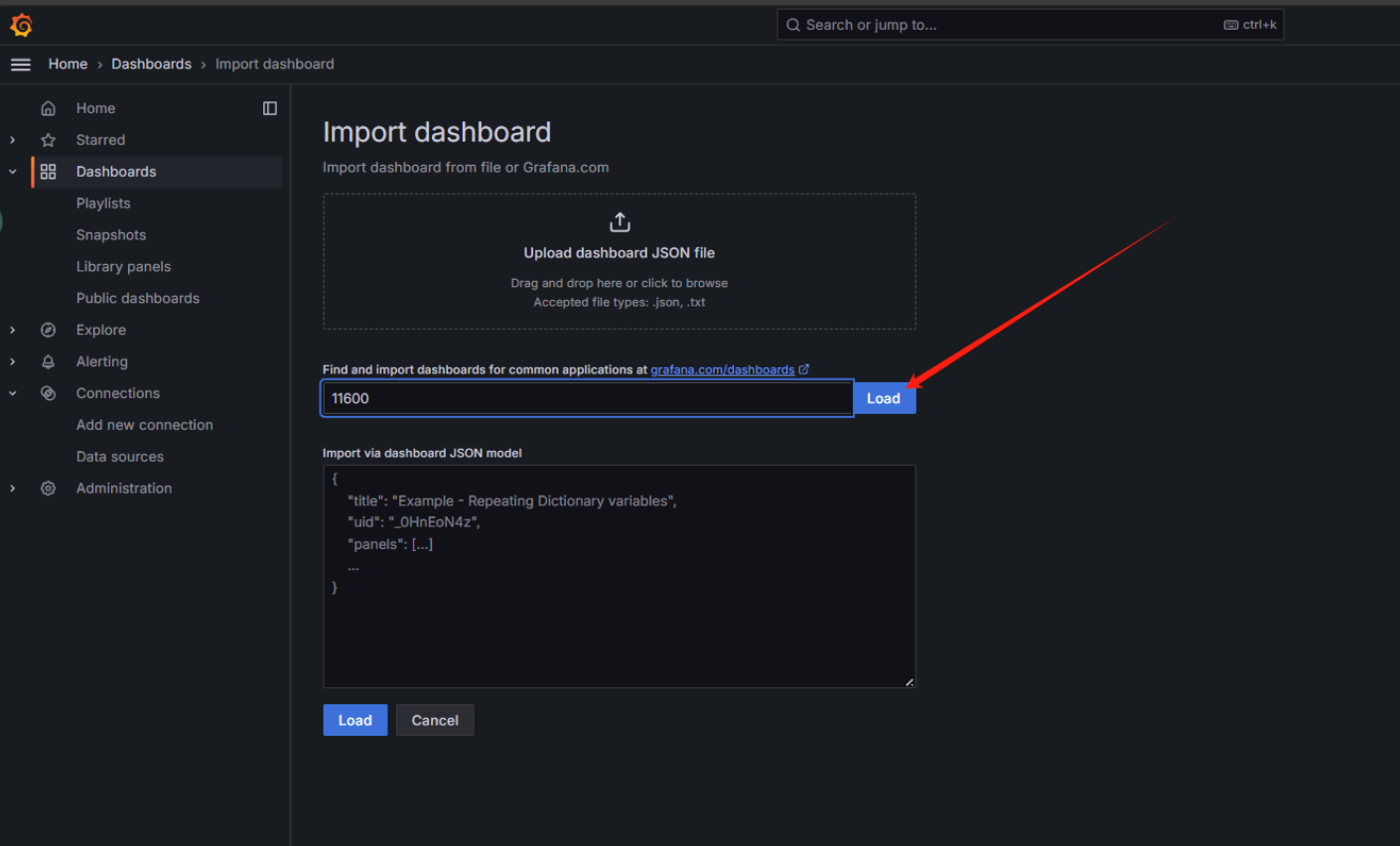1400x846 pixels.
Task: Expand the Starred section chevron
Action: click(x=13, y=140)
